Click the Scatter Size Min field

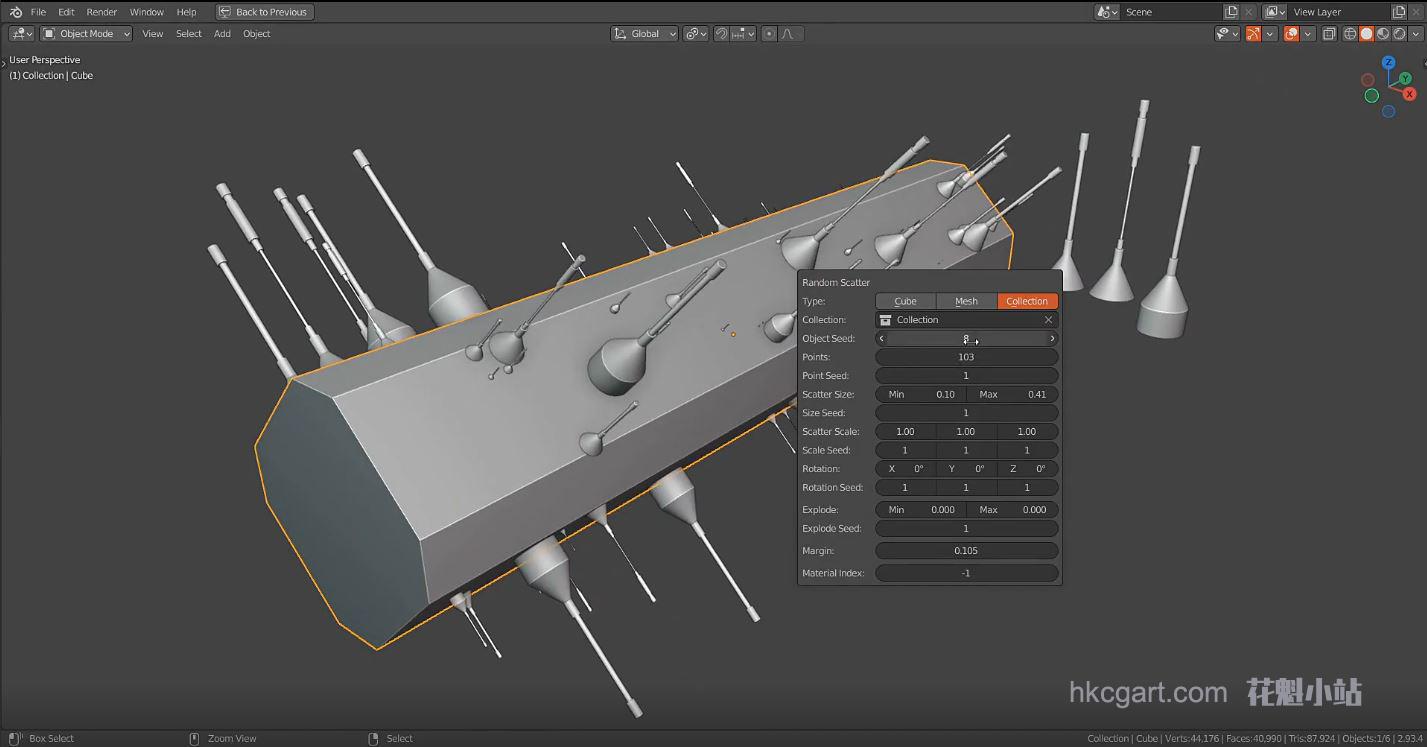coord(921,394)
